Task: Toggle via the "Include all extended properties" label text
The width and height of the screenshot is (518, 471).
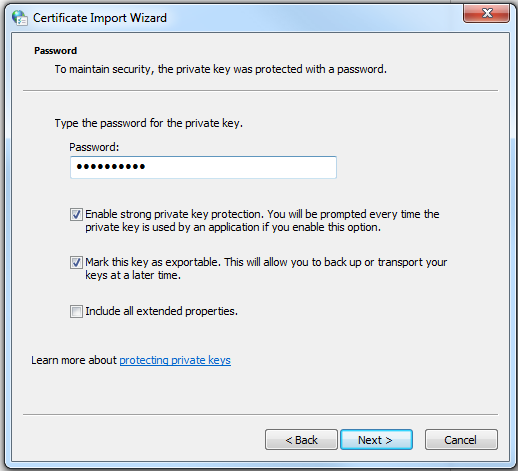Action: (x=161, y=311)
